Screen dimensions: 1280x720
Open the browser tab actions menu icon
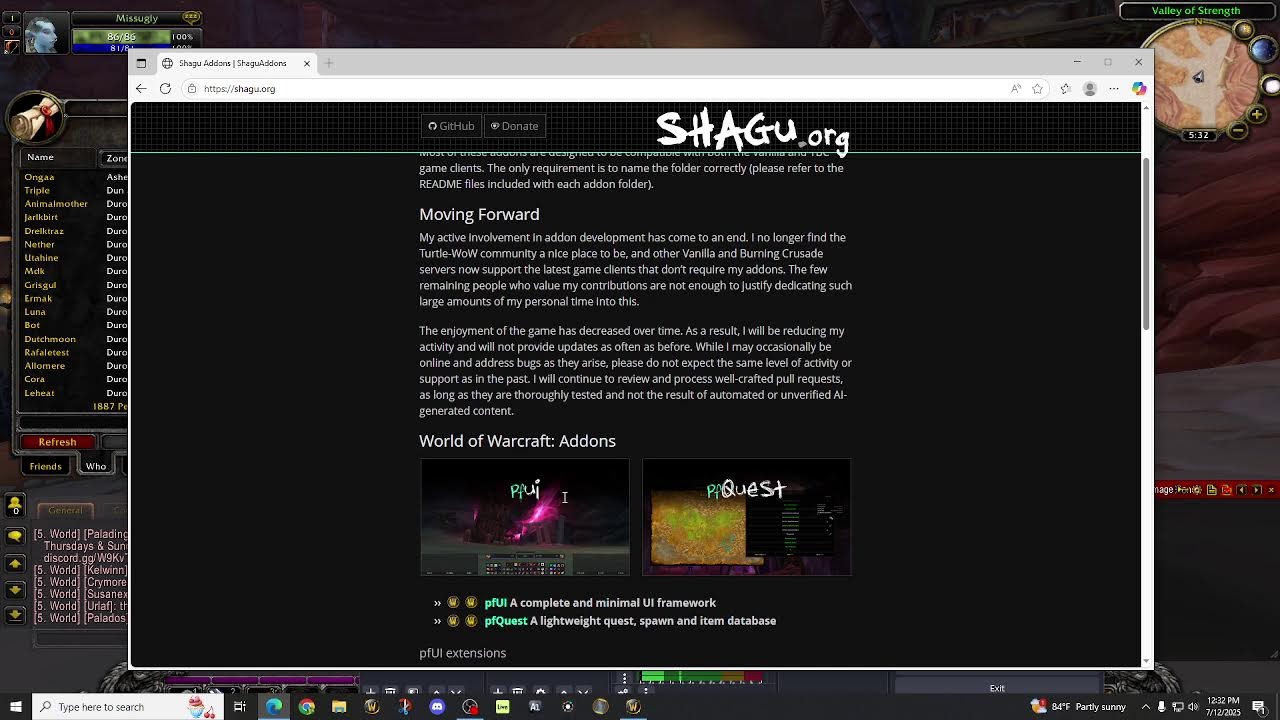click(x=141, y=63)
